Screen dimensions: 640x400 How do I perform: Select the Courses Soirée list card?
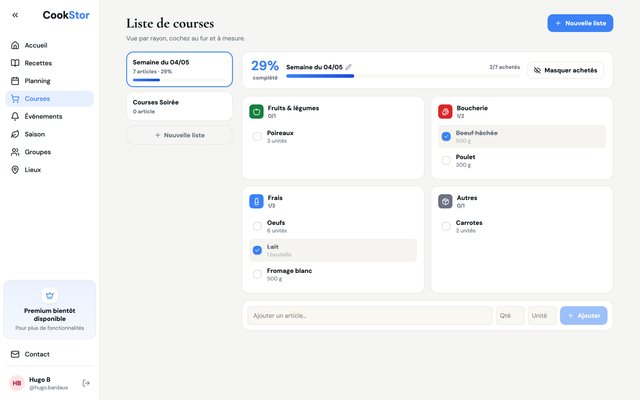[x=180, y=106]
